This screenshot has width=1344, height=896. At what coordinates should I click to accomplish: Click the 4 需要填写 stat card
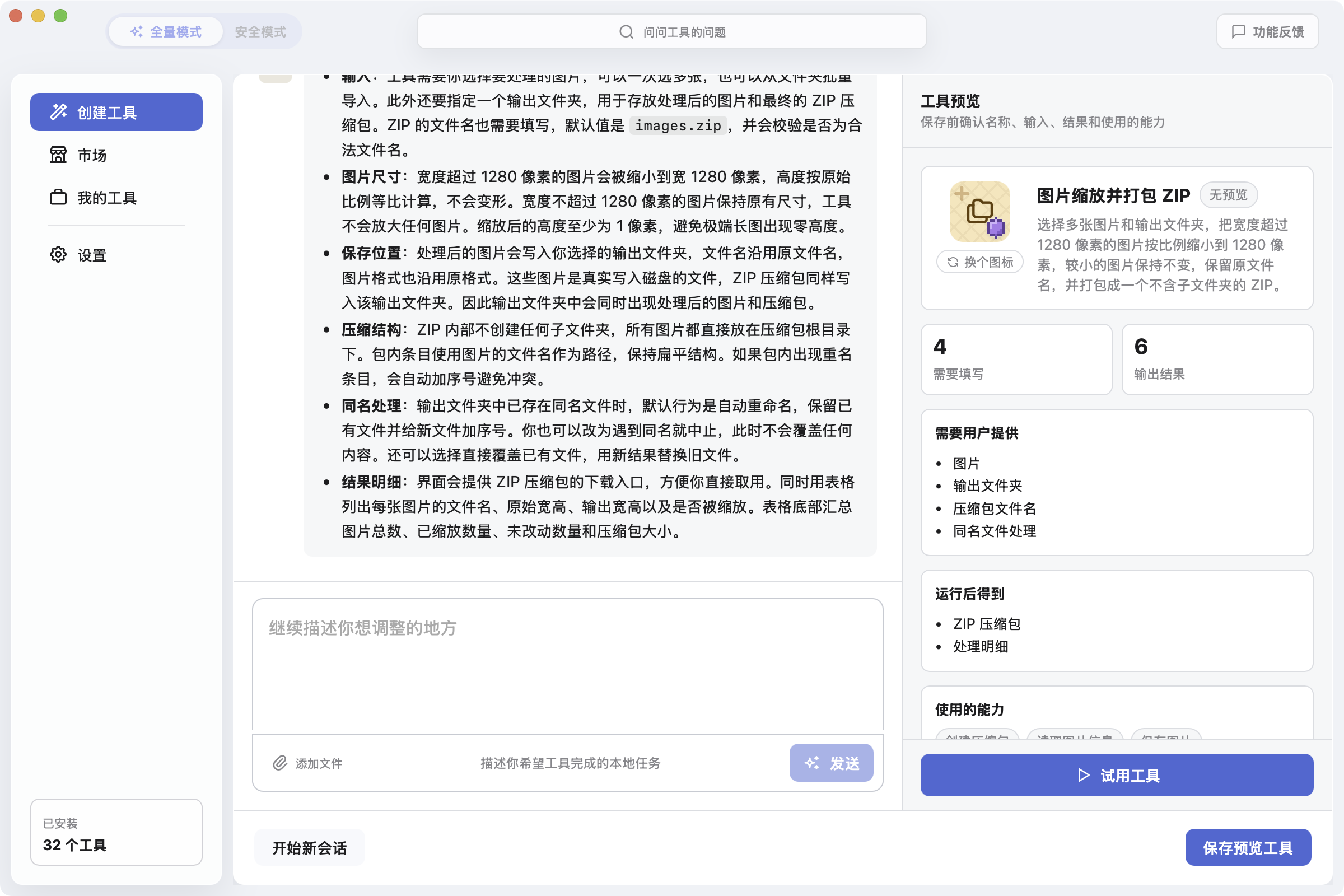(1016, 360)
